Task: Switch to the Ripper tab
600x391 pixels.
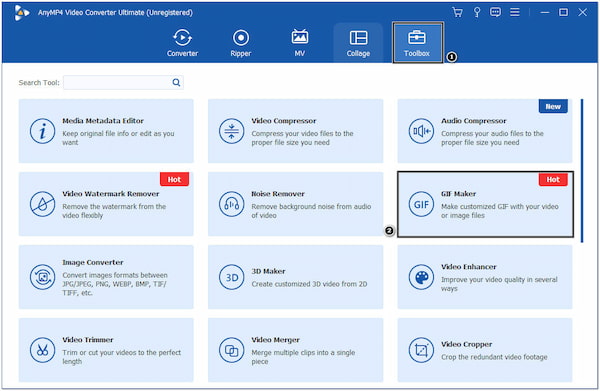Action: point(241,43)
